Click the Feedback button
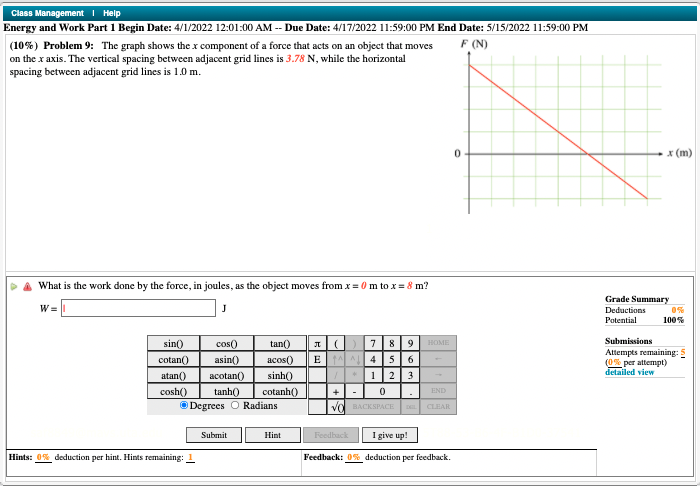Image resolution: width=700 pixels, height=486 pixels. [331, 435]
